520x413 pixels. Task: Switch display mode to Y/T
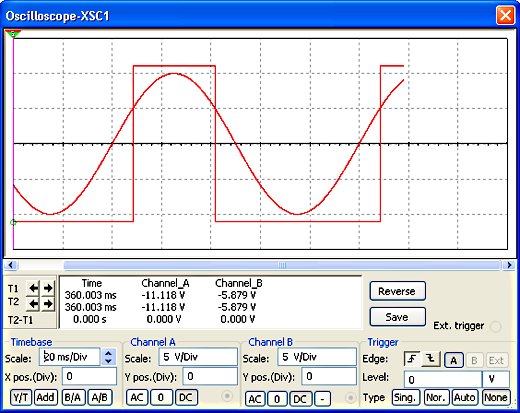pos(21,398)
